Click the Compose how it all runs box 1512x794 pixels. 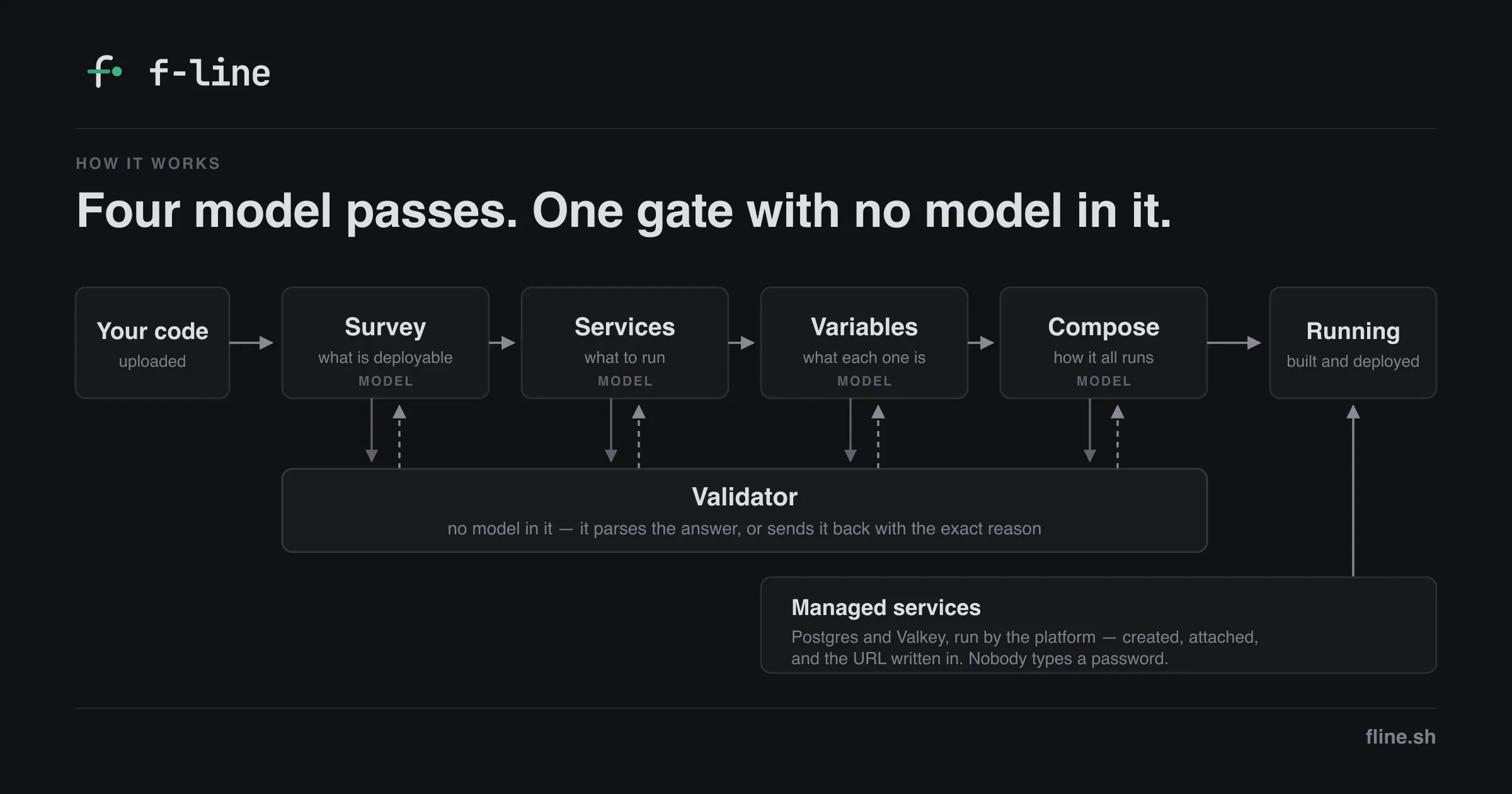point(1104,343)
